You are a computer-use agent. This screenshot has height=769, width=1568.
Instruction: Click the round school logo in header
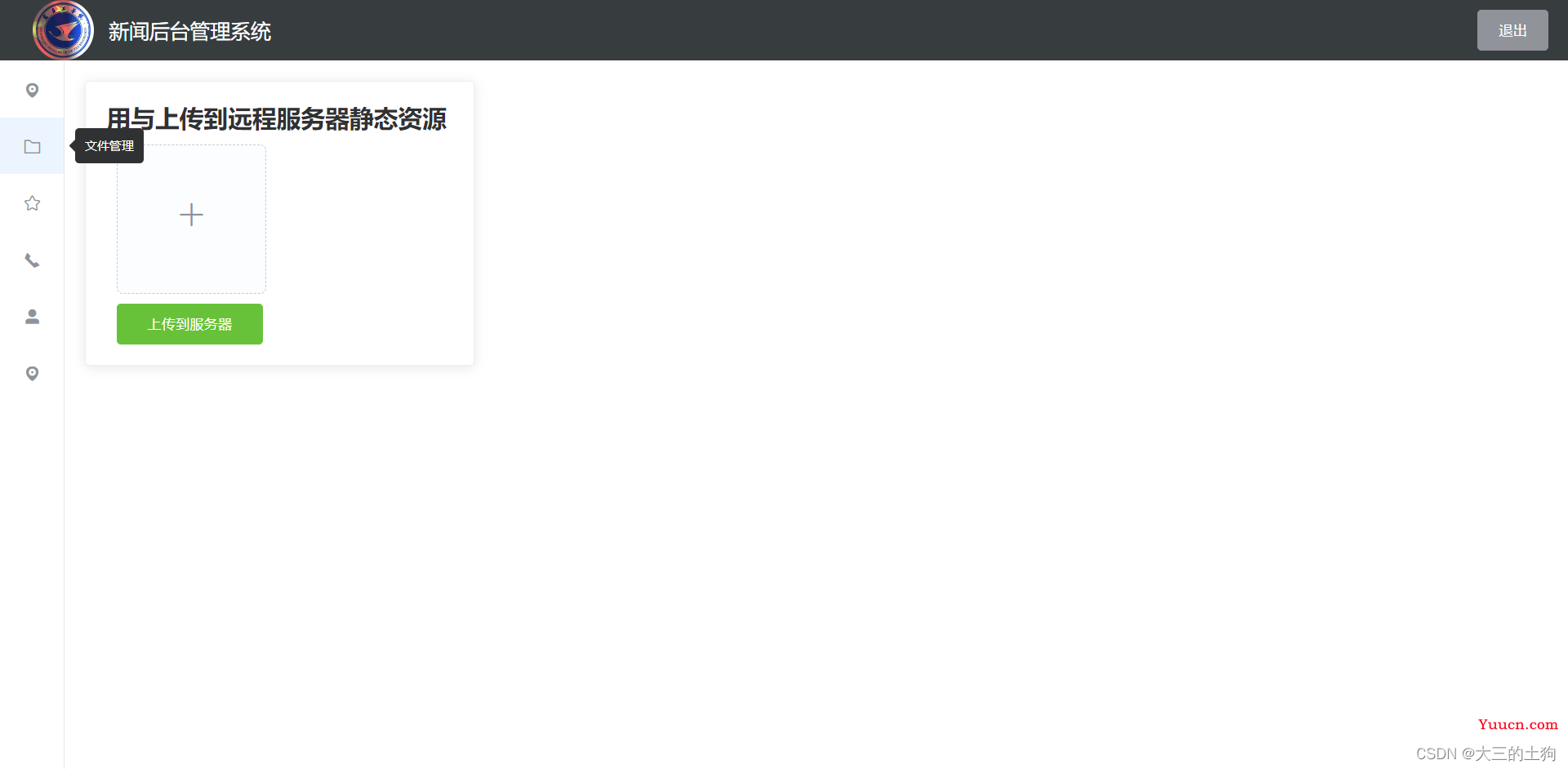pyautogui.click(x=63, y=30)
